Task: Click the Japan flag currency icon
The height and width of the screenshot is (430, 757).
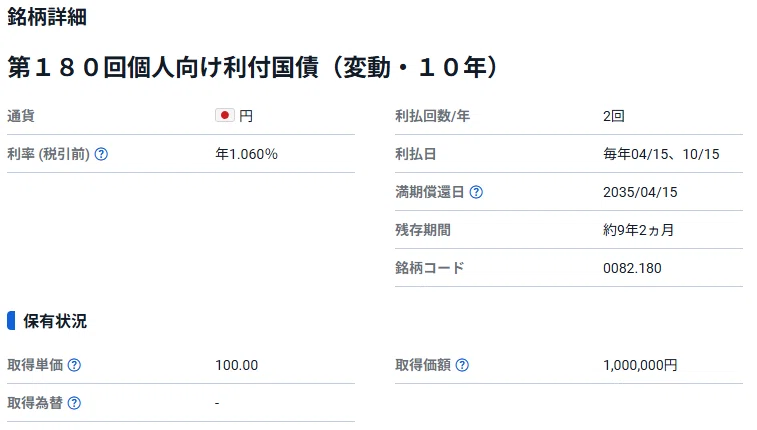Action: coord(224,115)
